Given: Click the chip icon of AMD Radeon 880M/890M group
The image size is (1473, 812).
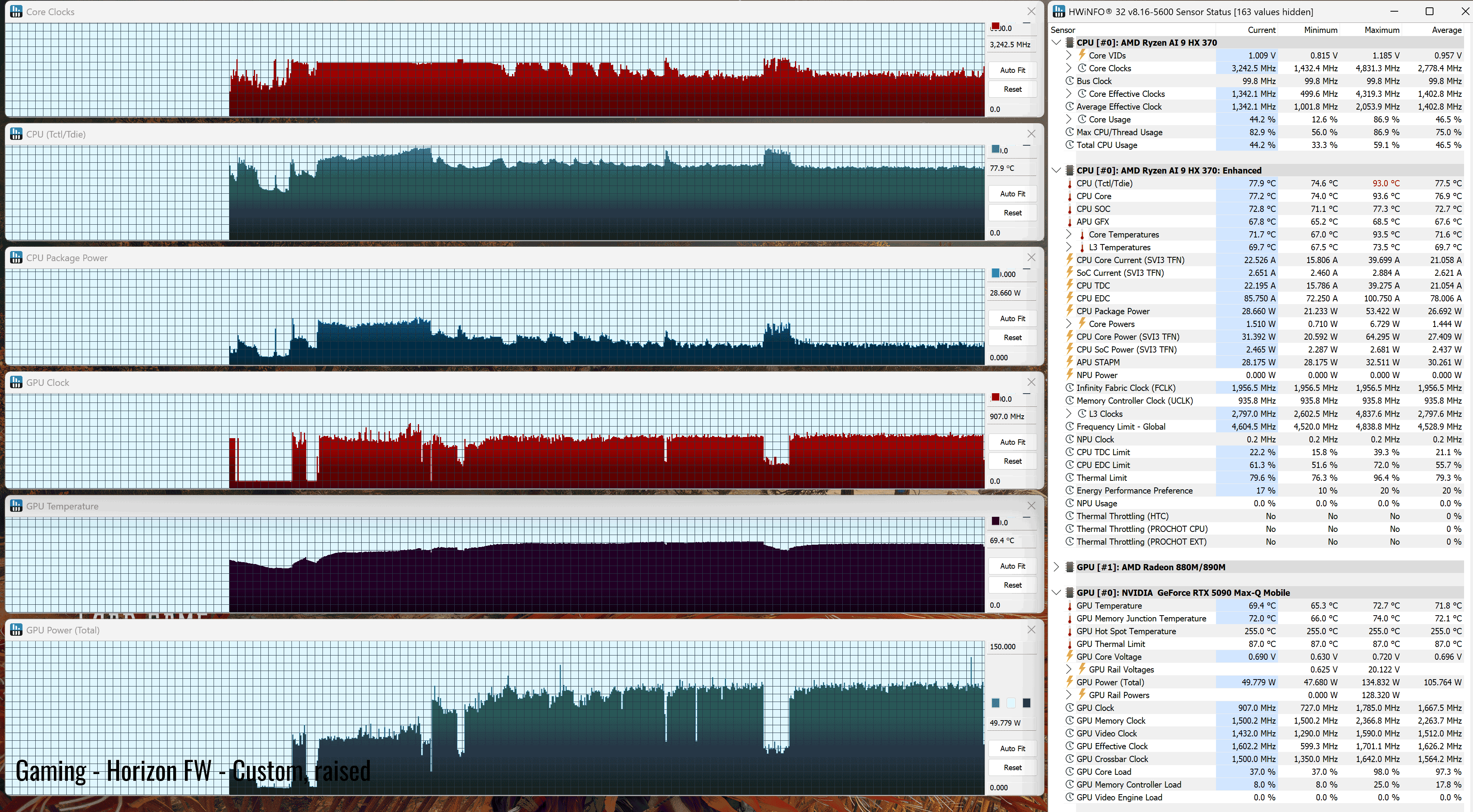Looking at the screenshot, I should click(1069, 567).
